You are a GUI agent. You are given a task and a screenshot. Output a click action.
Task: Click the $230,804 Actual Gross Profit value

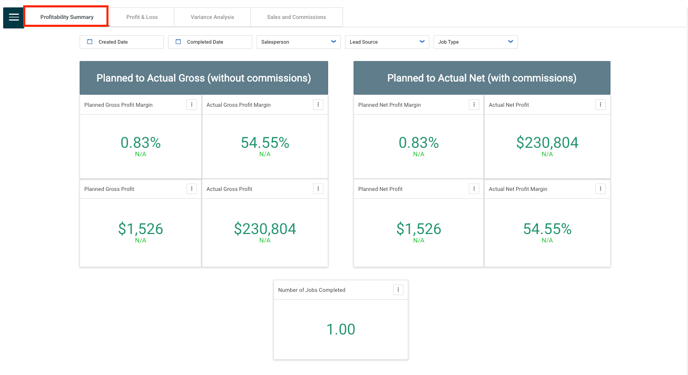[265, 229]
